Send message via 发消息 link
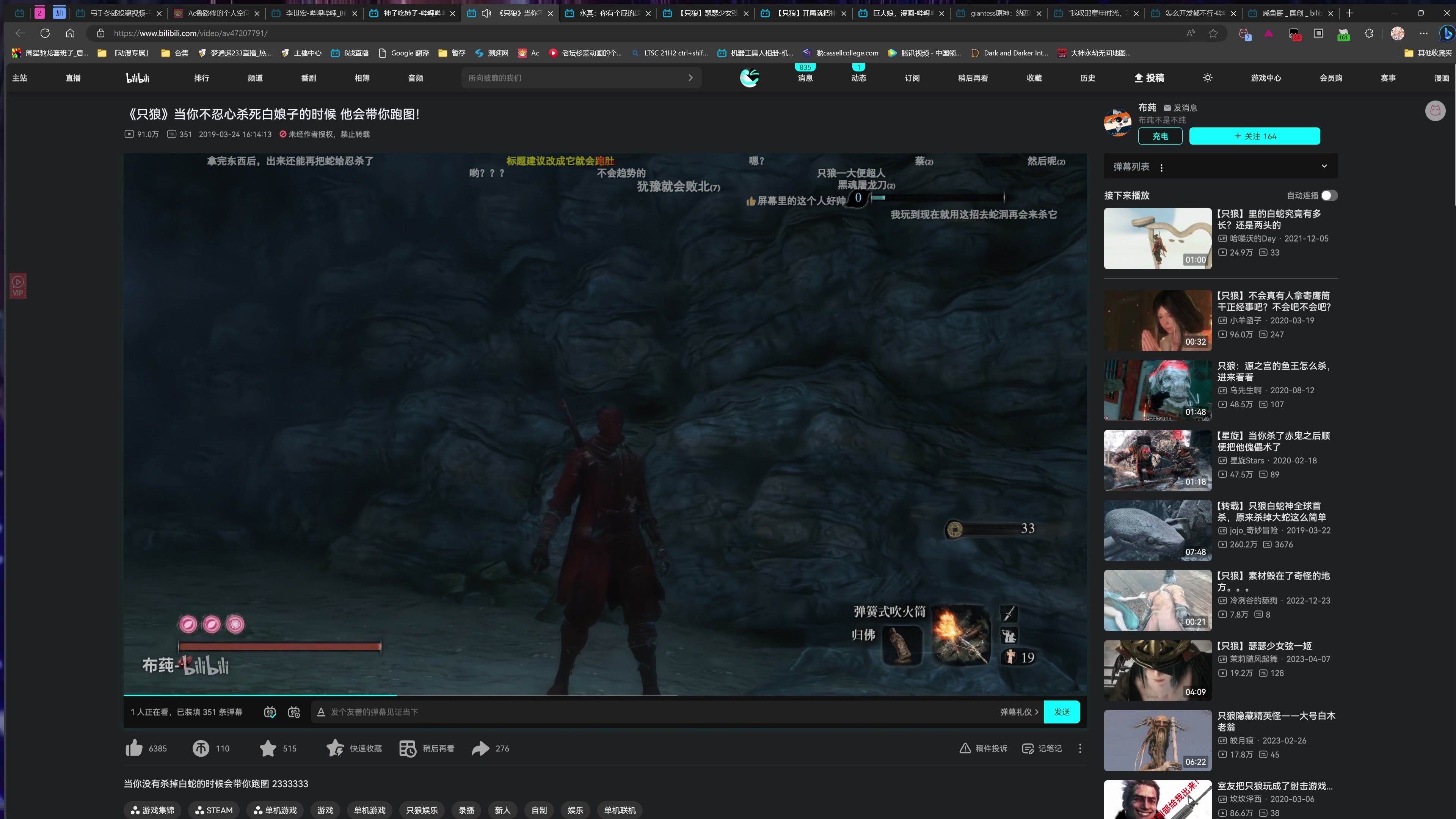Screen dimensions: 1456x819 tap(1180, 107)
